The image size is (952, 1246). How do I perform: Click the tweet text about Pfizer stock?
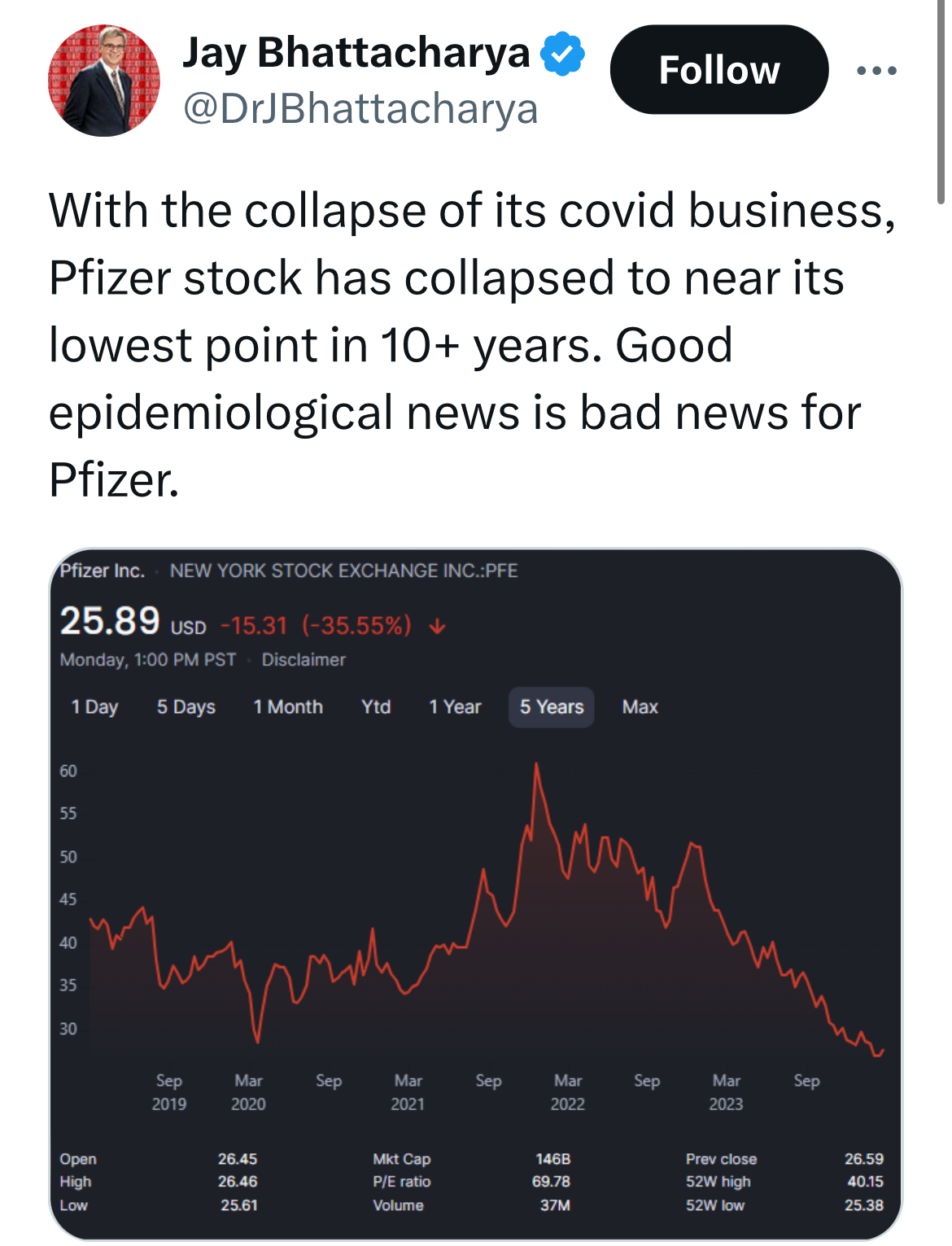[x=472, y=345]
